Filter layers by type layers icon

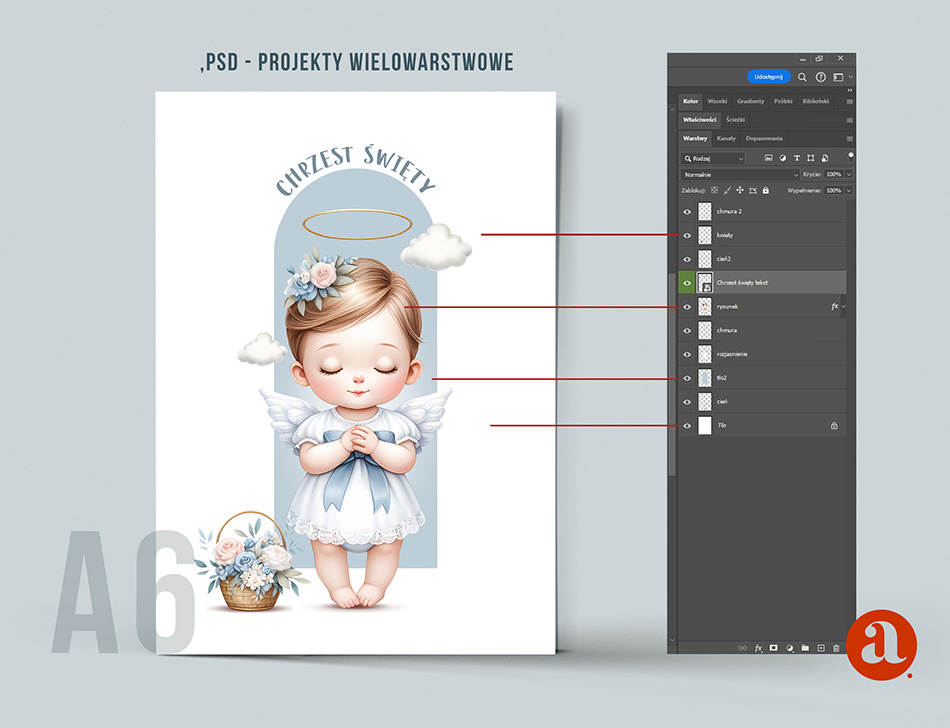(797, 158)
